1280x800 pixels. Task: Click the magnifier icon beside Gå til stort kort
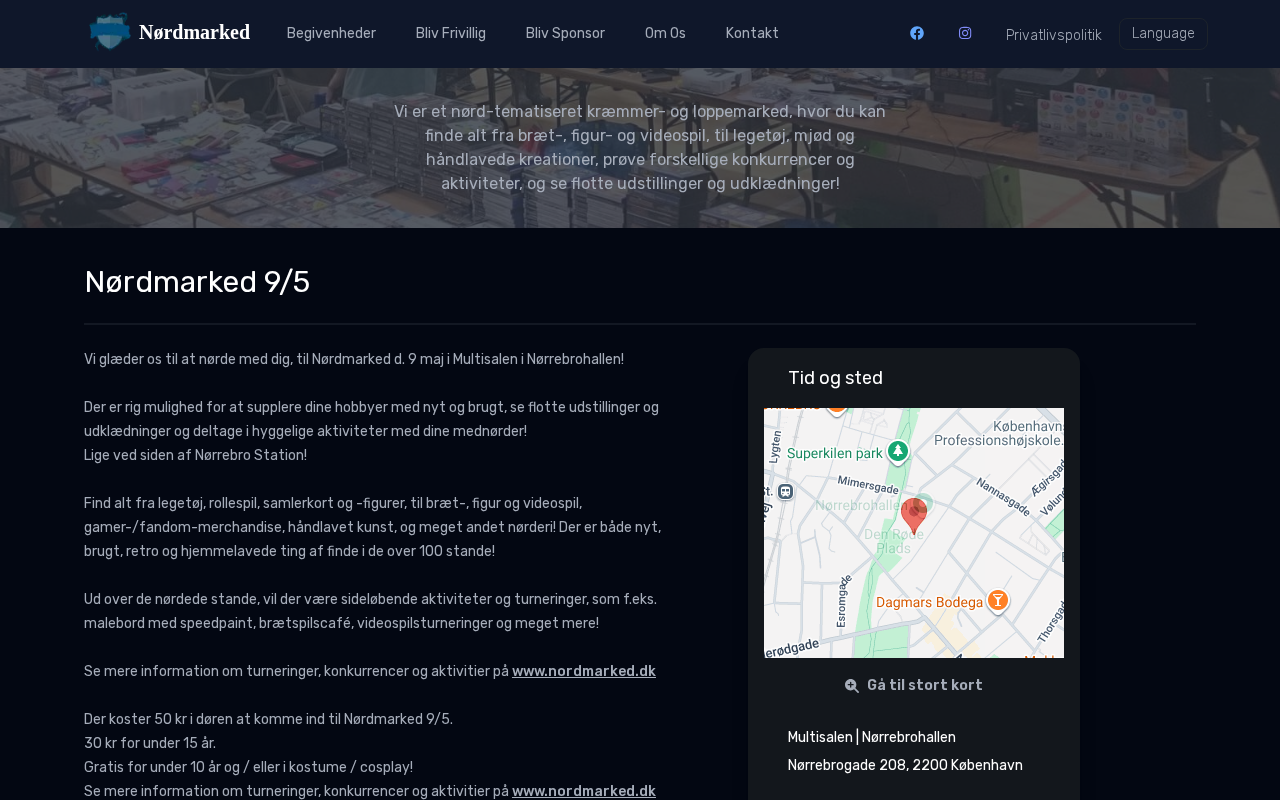[852, 686]
